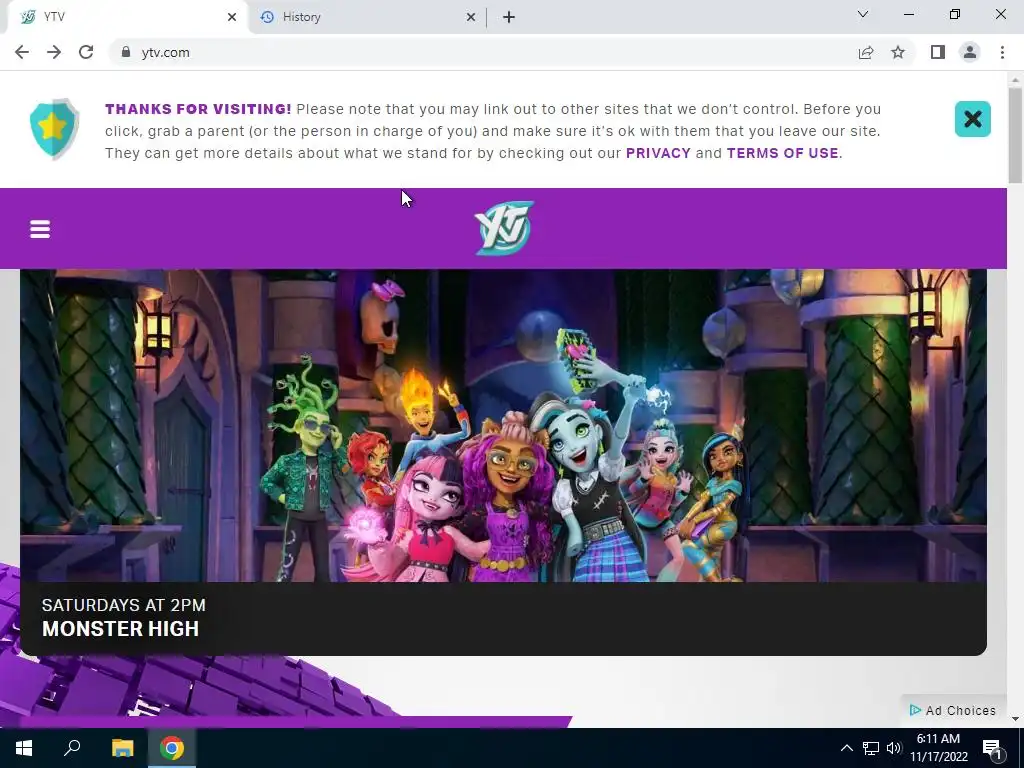Image resolution: width=1024 pixels, height=768 pixels.
Task: Open the Chrome three-dot menu
Action: click(x=1002, y=52)
